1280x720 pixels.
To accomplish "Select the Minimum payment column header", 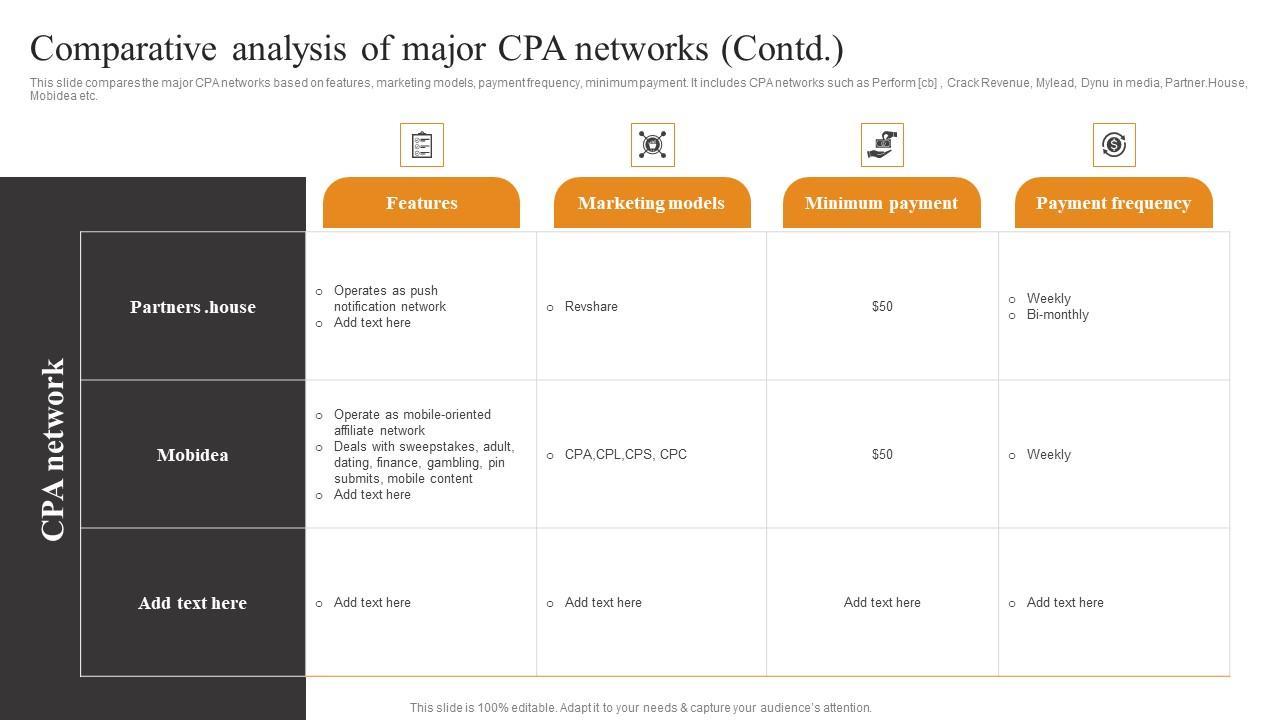I will click(x=881, y=203).
